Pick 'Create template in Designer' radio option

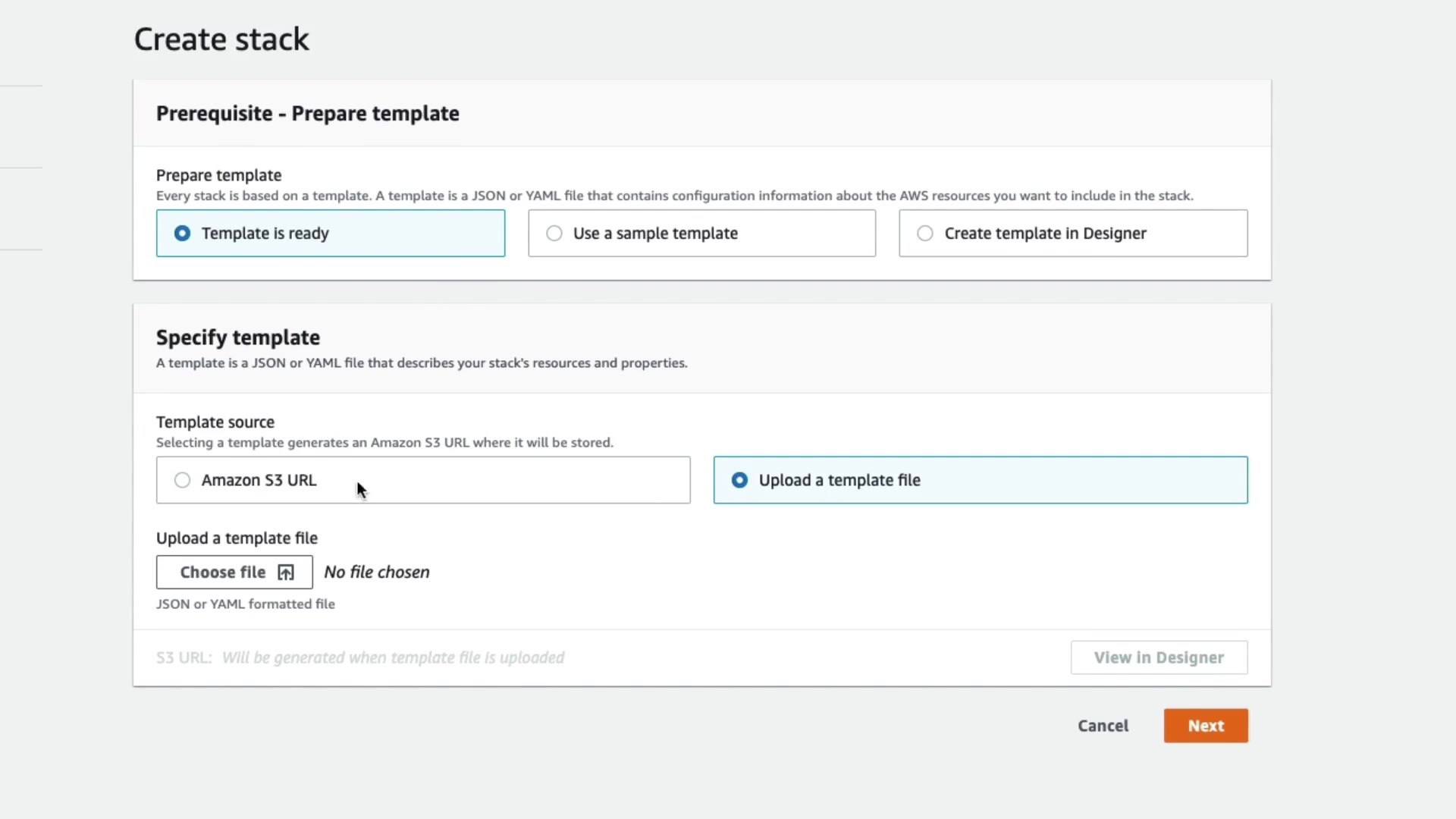coord(925,234)
